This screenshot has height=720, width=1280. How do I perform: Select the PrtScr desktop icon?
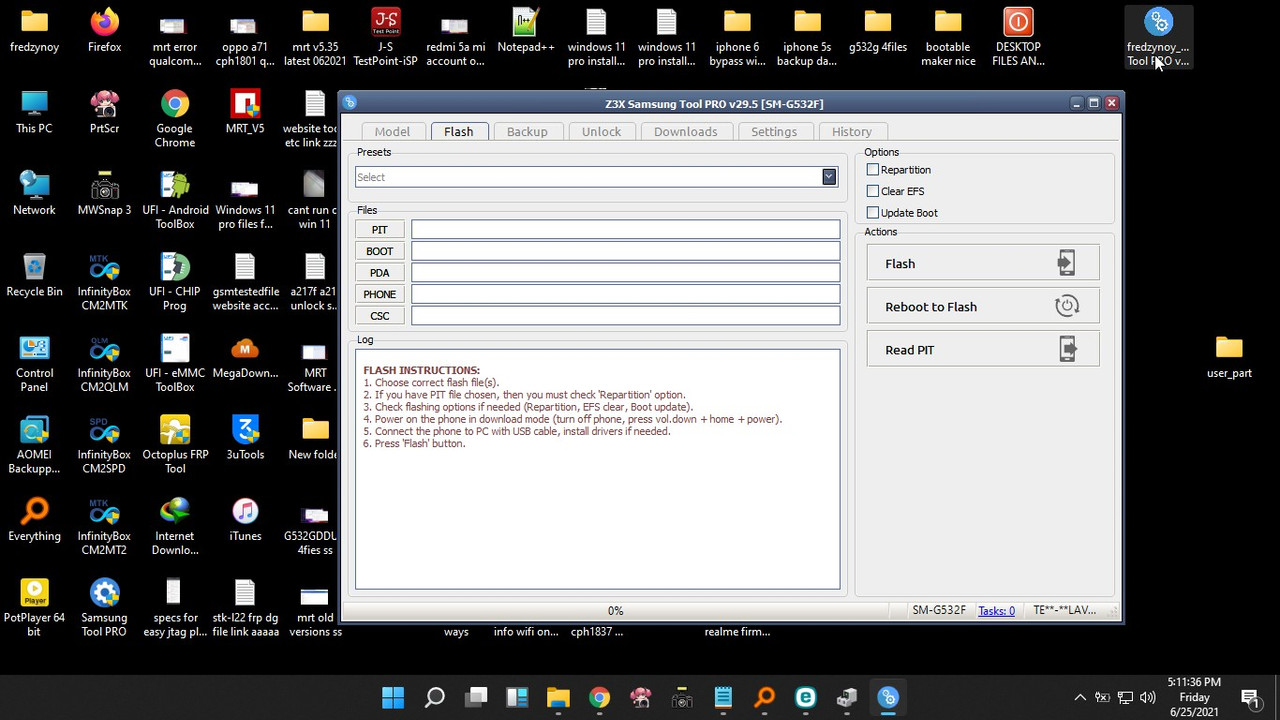(104, 112)
